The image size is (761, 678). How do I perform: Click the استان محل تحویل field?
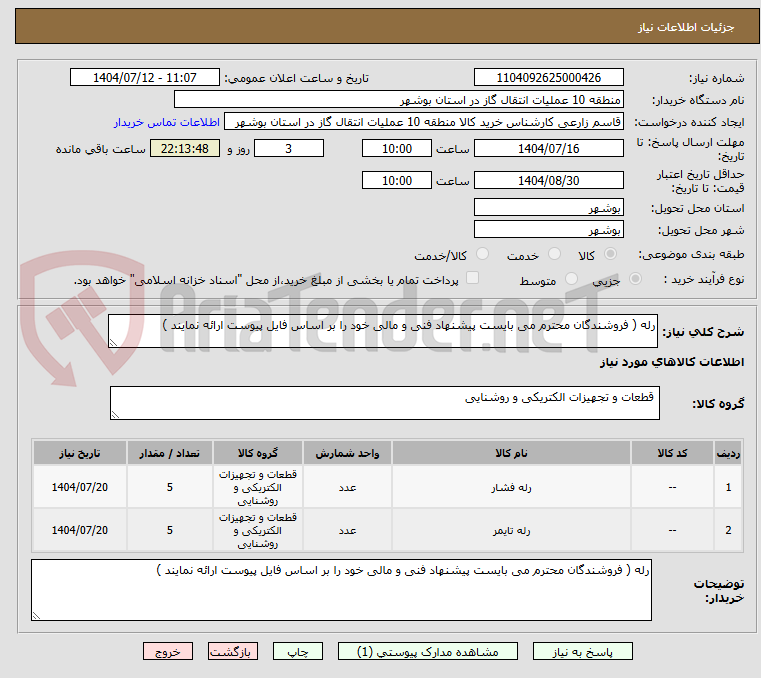548,208
